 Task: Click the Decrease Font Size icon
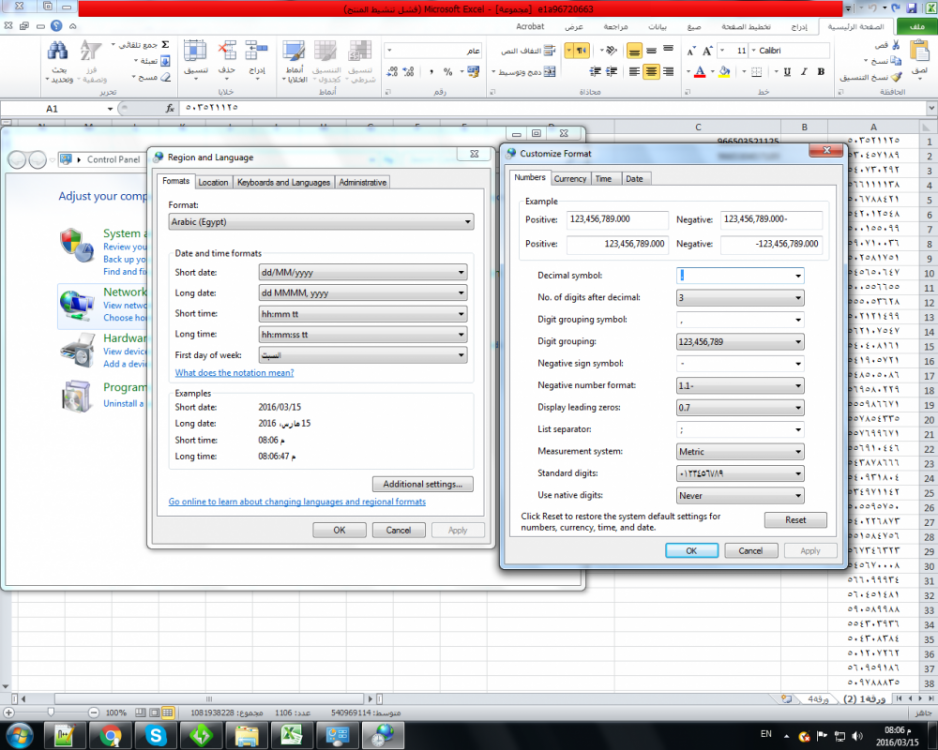pyautogui.click(x=691, y=51)
